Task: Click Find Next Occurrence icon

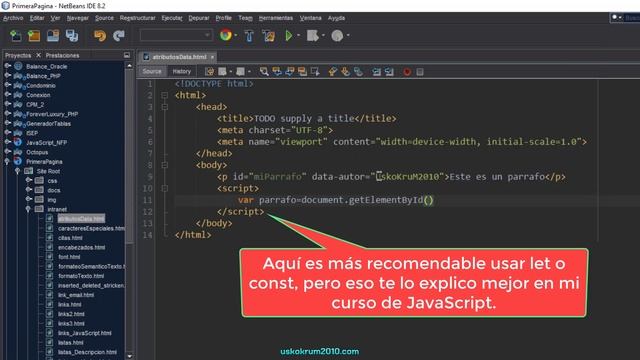Action: (289, 72)
